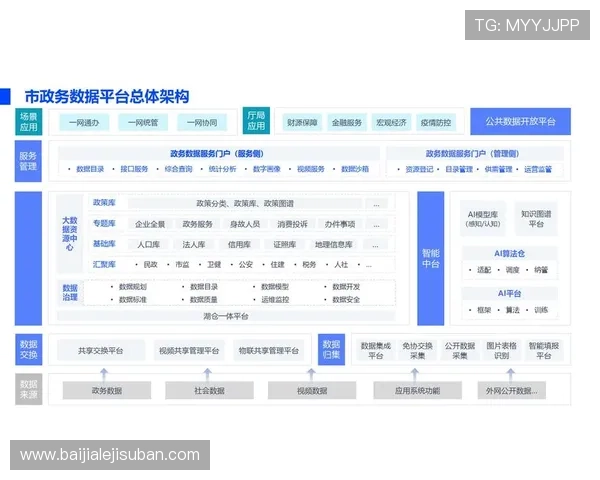600x480 pixels.
Task: Select the 统计分析 item
Action: pyautogui.click(x=222, y=169)
